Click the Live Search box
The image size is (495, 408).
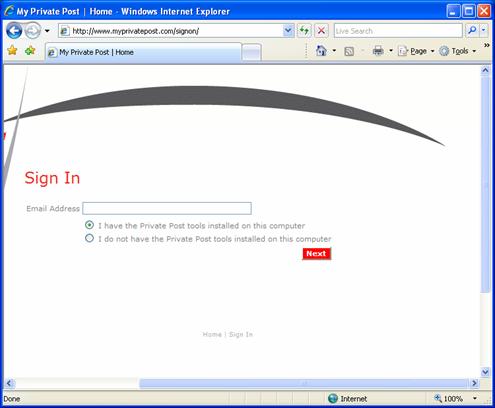click(x=398, y=31)
